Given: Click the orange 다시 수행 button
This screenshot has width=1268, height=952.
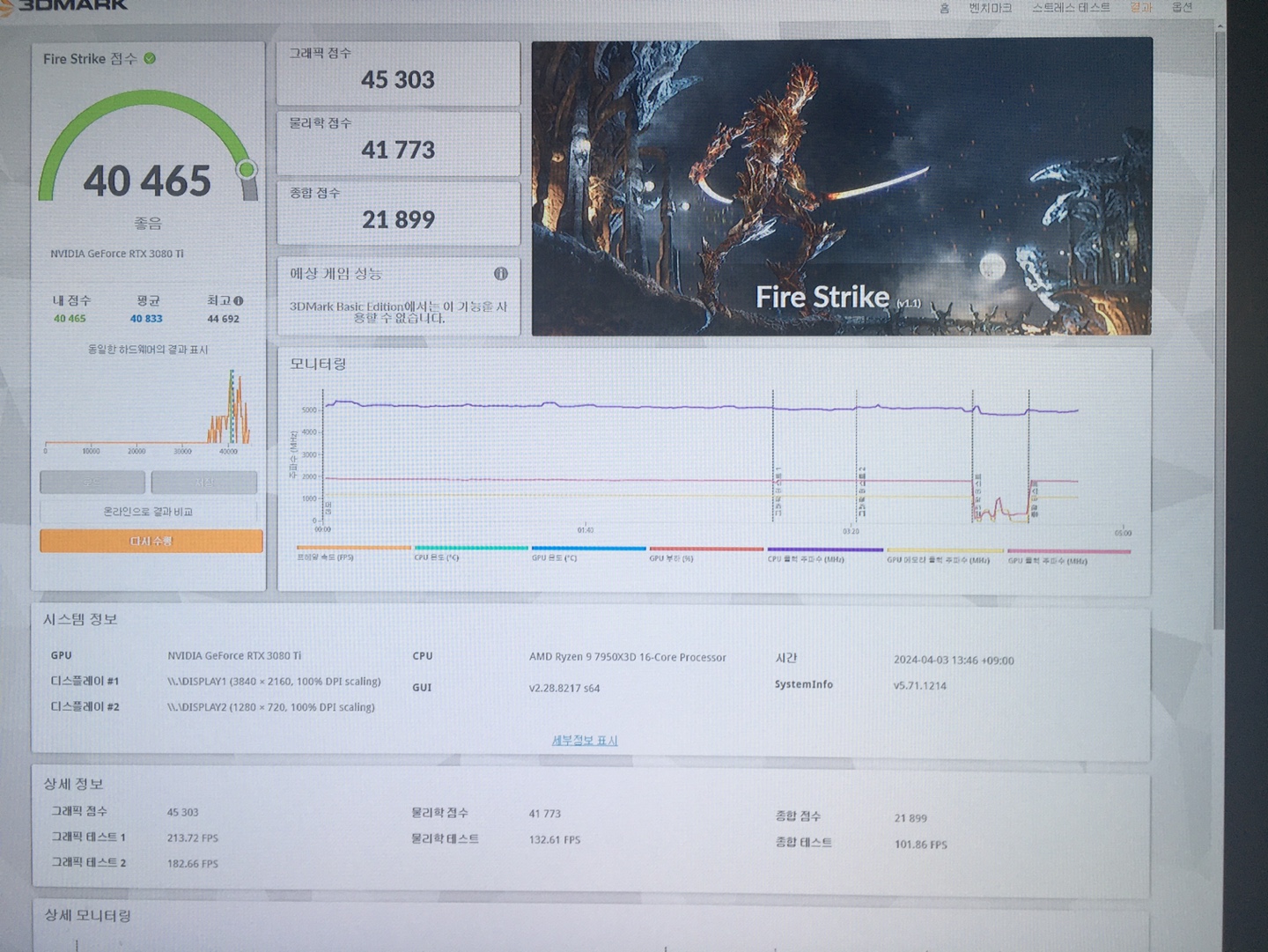Looking at the screenshot, I should click(151, 541).
